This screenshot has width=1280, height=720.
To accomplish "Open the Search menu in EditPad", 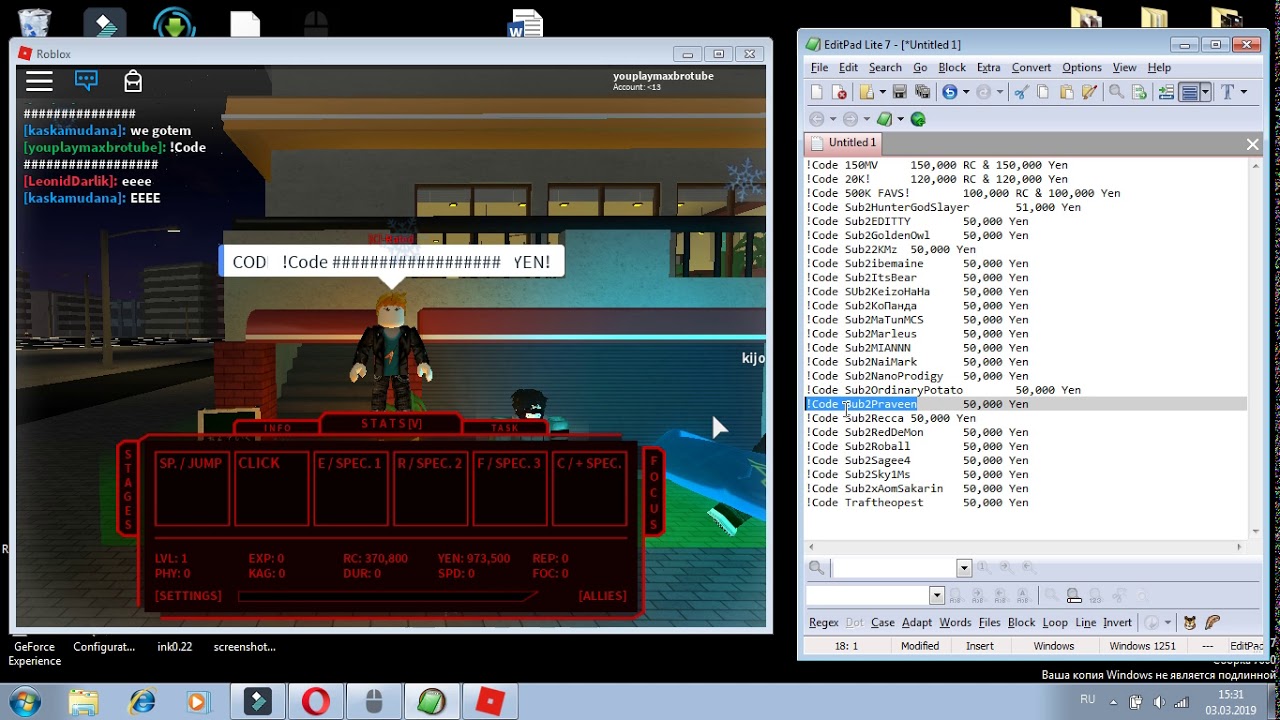I will 885,67.
